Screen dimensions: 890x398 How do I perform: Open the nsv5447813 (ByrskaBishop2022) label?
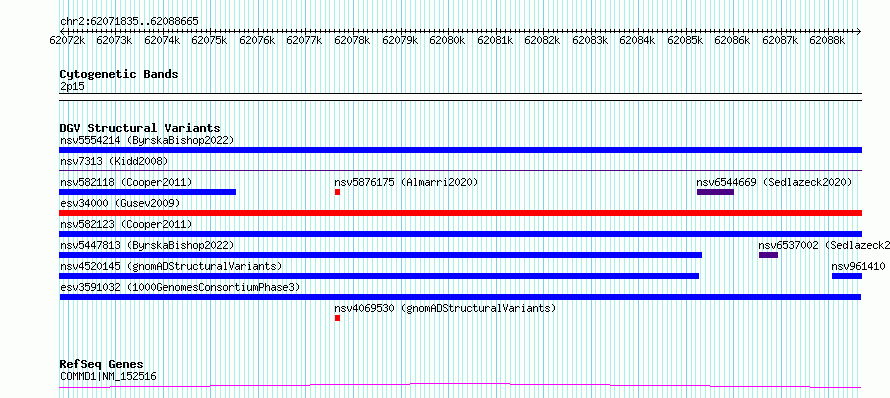coord(147,245)
